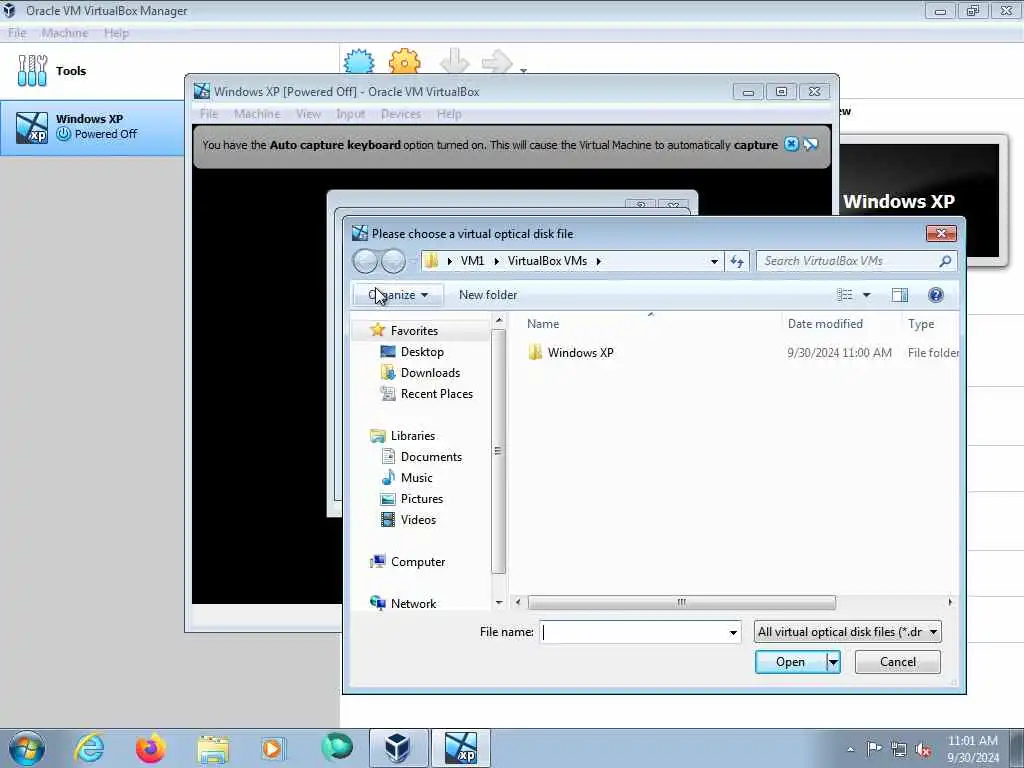This screenshot has width=1024, height=768.
Task: Open Music library
Action: click(x=416, y=478)
